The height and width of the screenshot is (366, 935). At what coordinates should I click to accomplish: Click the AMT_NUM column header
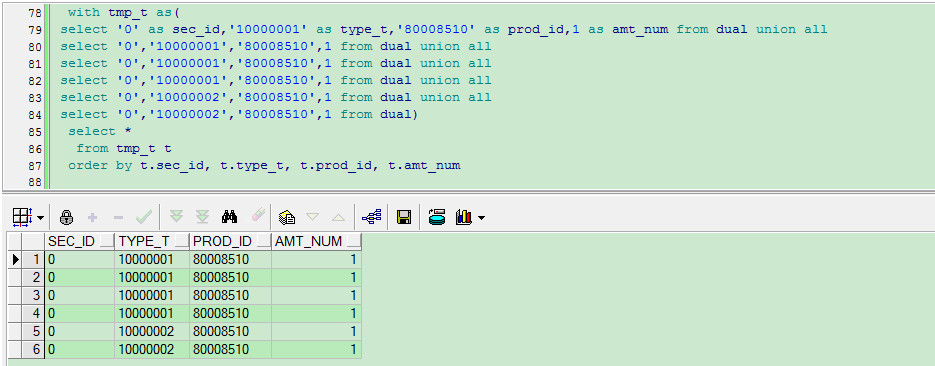pos(316,241)
